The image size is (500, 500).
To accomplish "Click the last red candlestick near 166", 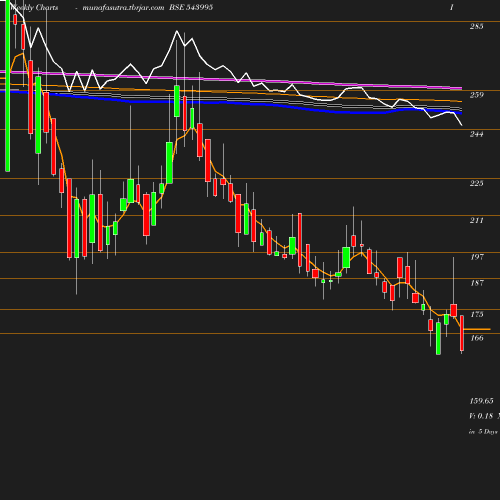I will point(462,333).
